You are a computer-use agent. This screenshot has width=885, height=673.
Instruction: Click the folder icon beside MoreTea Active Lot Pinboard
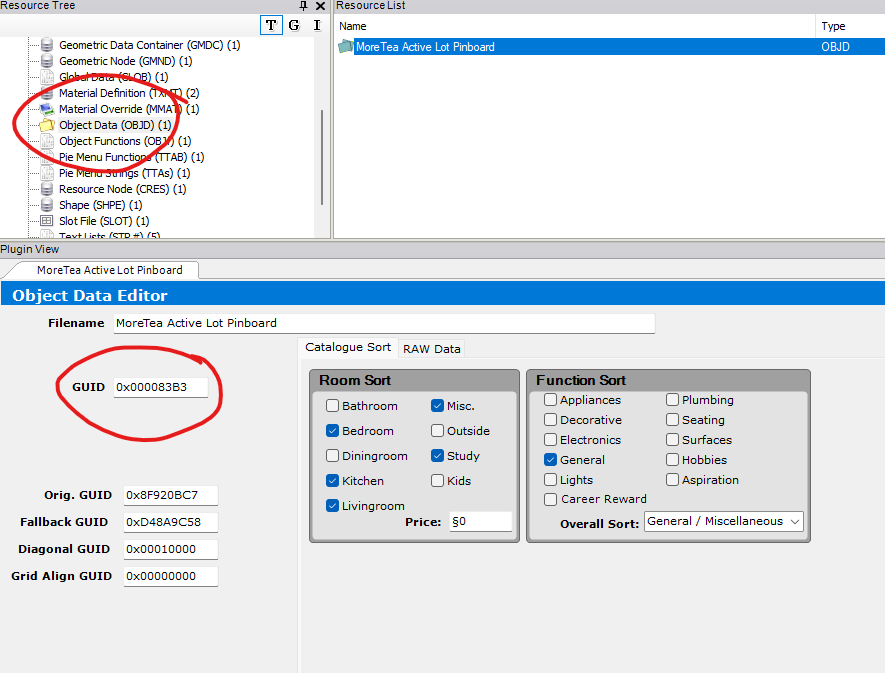click(346, 46)
